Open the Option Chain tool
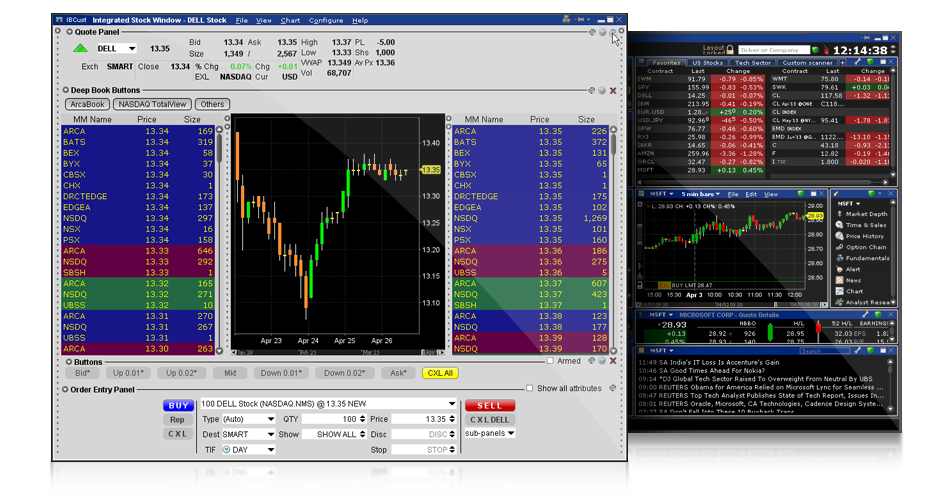948x500 pixels. tap(864, 247)
